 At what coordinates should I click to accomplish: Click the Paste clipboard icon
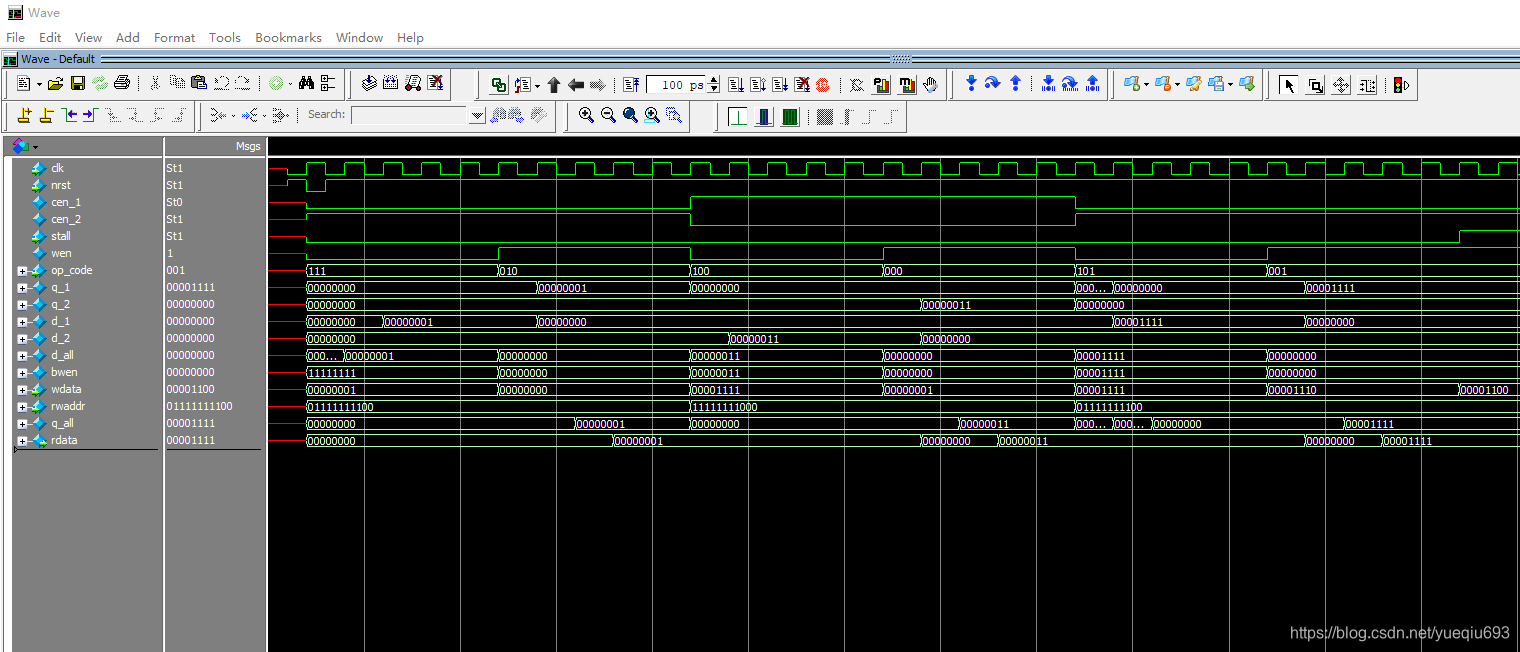point(199,84)
